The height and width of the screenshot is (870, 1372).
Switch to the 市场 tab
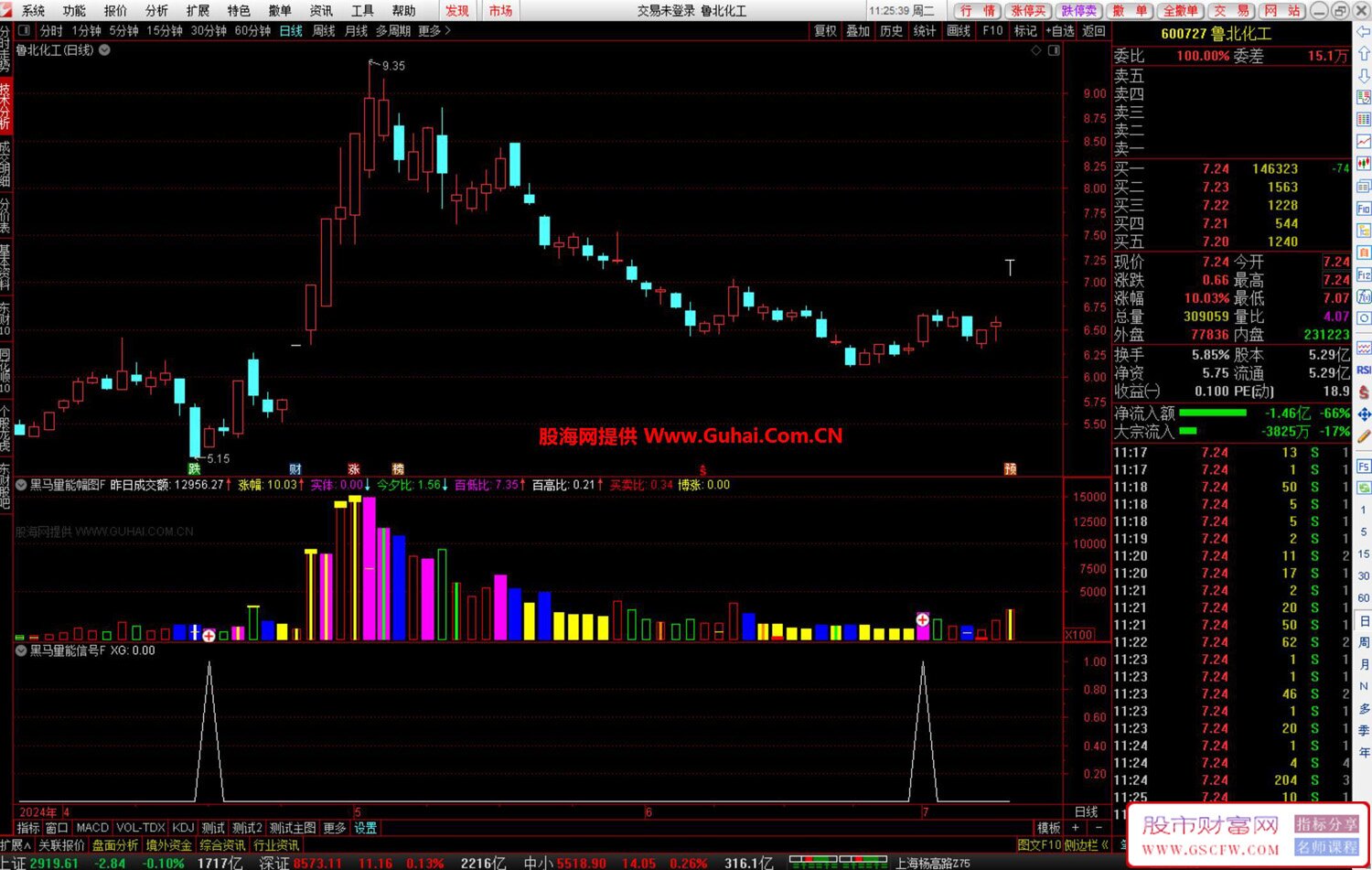500,10
